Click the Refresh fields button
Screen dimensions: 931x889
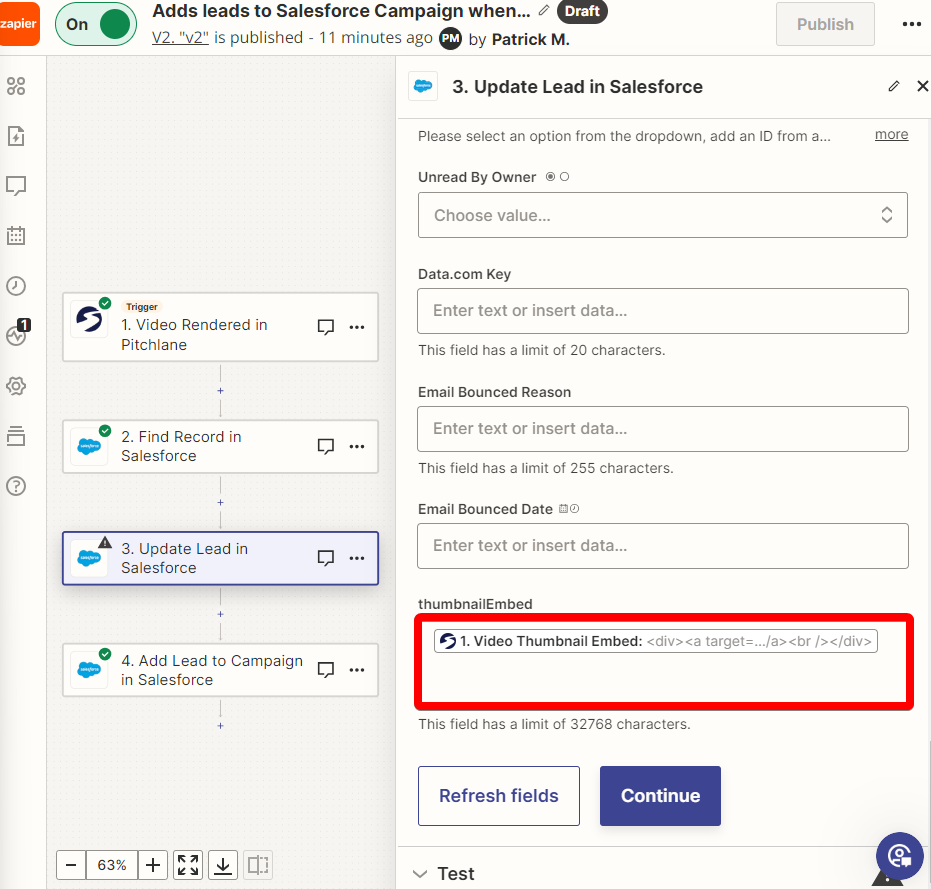(x=499, y=796)
